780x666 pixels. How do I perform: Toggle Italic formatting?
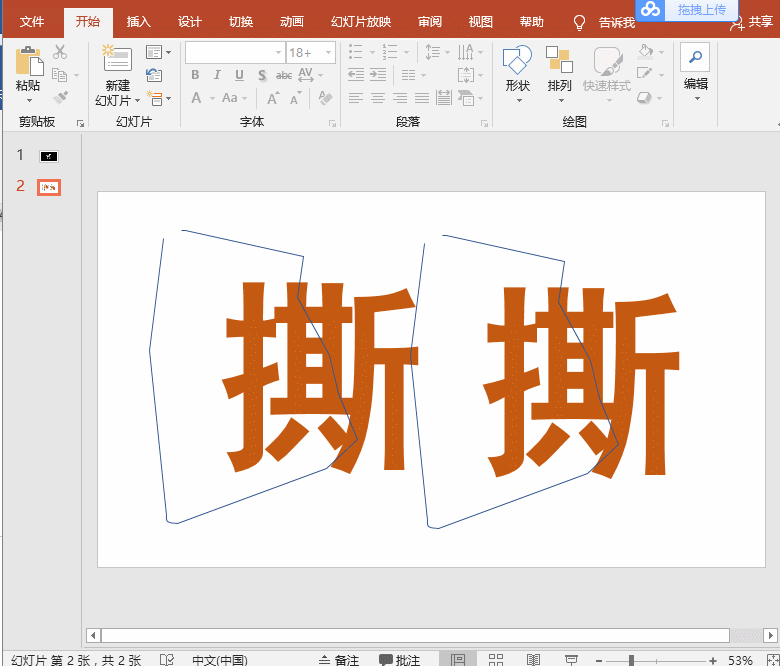coord(217,75)
